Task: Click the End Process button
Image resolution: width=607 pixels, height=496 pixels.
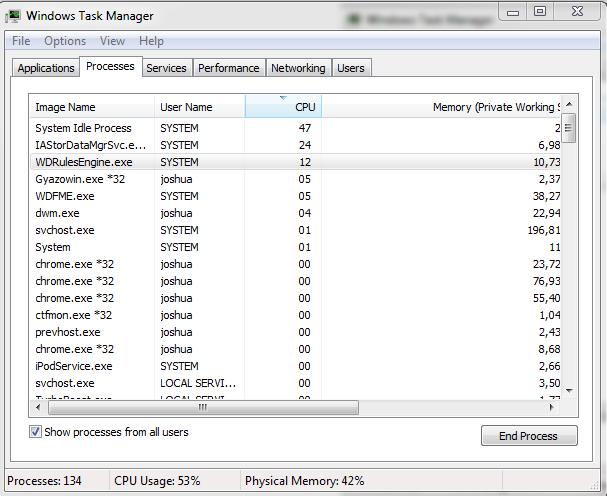Action: (529, 436)
